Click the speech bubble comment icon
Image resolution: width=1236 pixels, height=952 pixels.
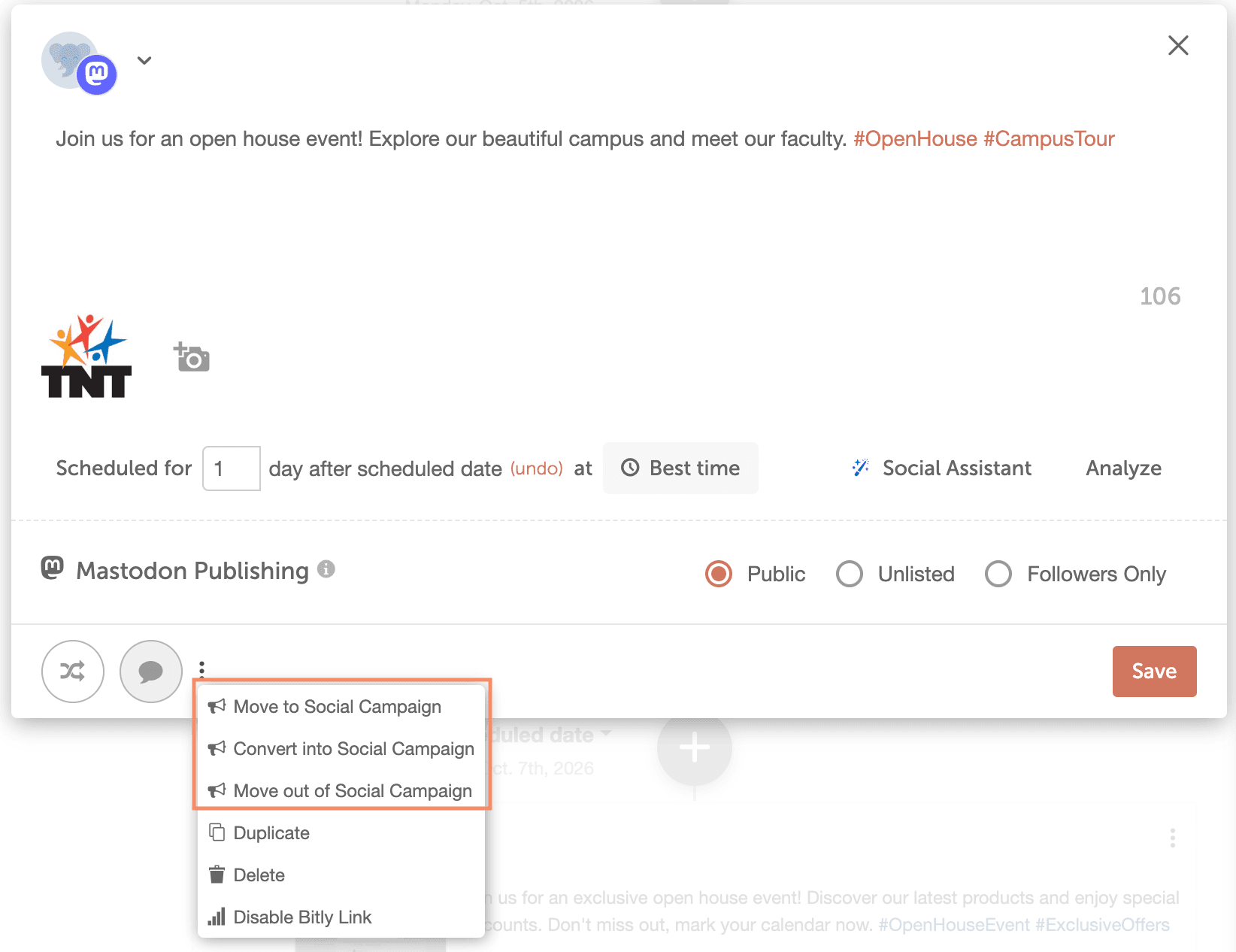click(x=151, y=671)
